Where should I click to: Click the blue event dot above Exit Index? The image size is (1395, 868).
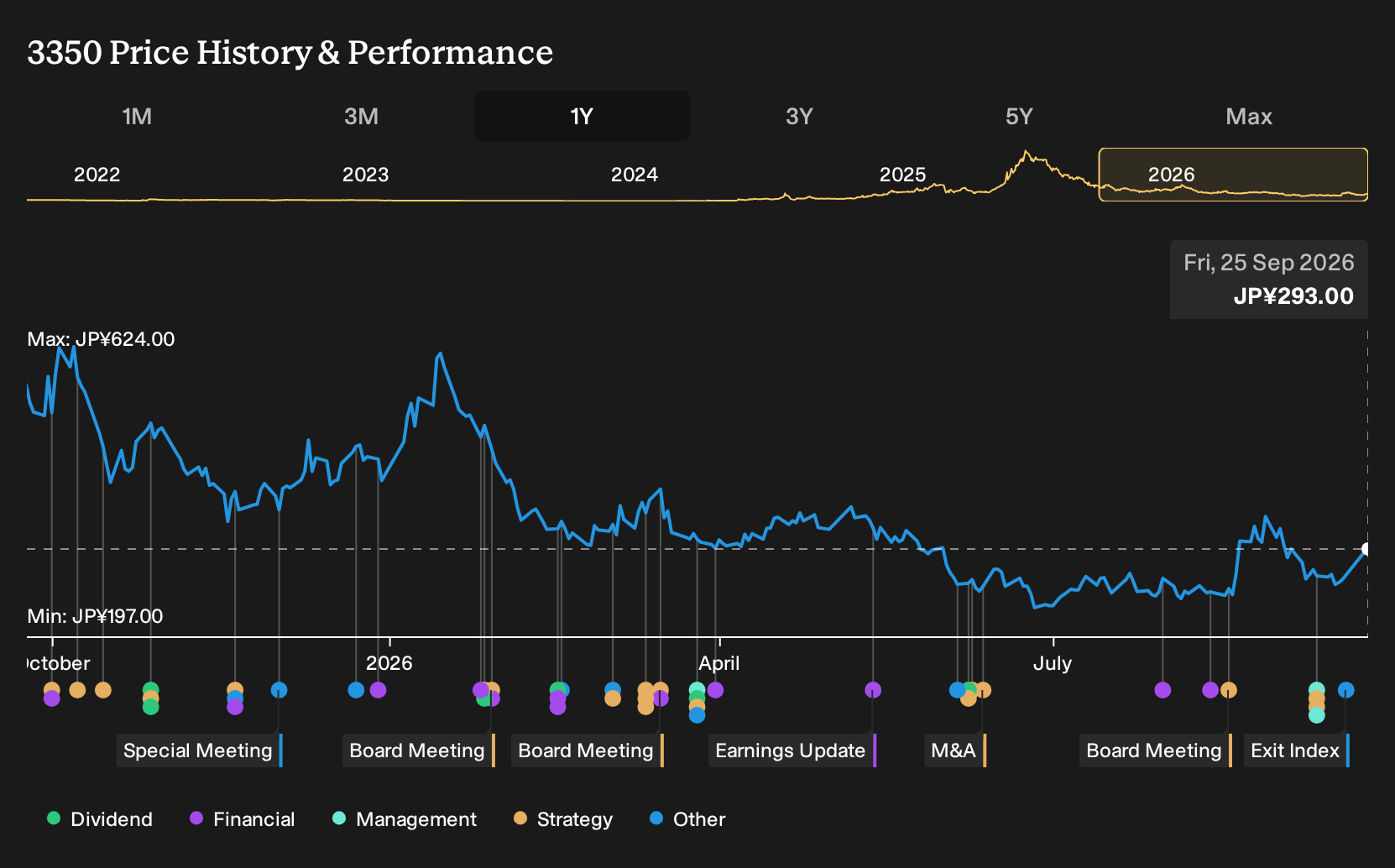(x=1346, y=690)
